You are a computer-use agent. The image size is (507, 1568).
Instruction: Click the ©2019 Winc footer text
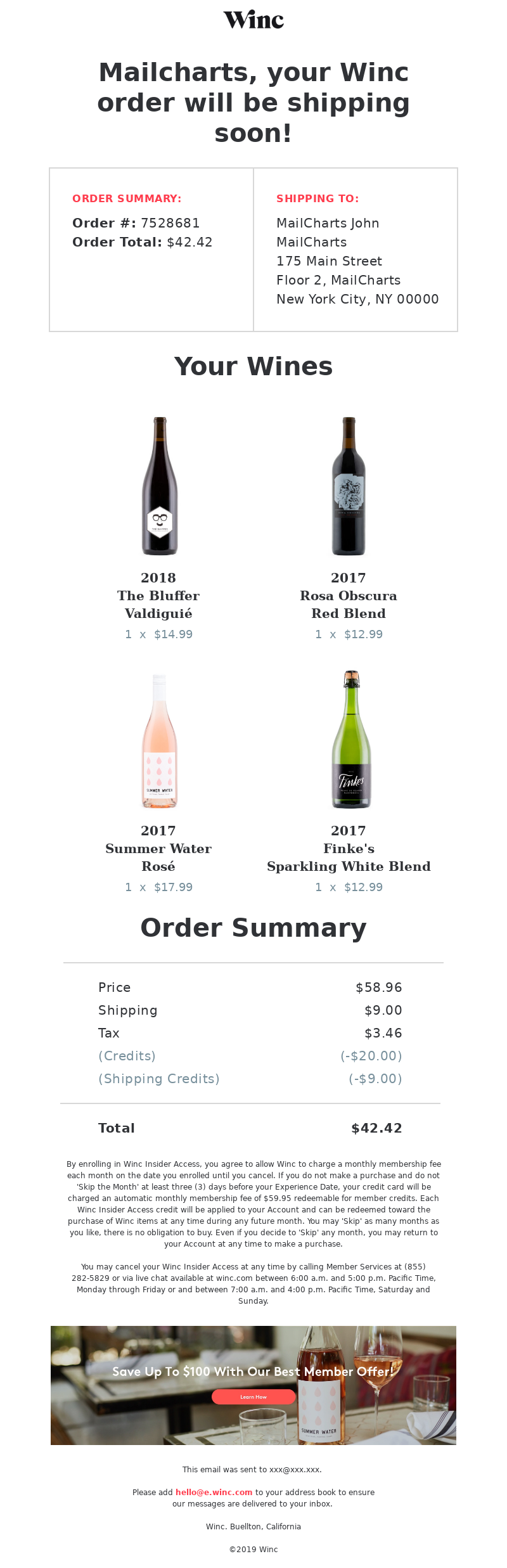pos(253,1549)
